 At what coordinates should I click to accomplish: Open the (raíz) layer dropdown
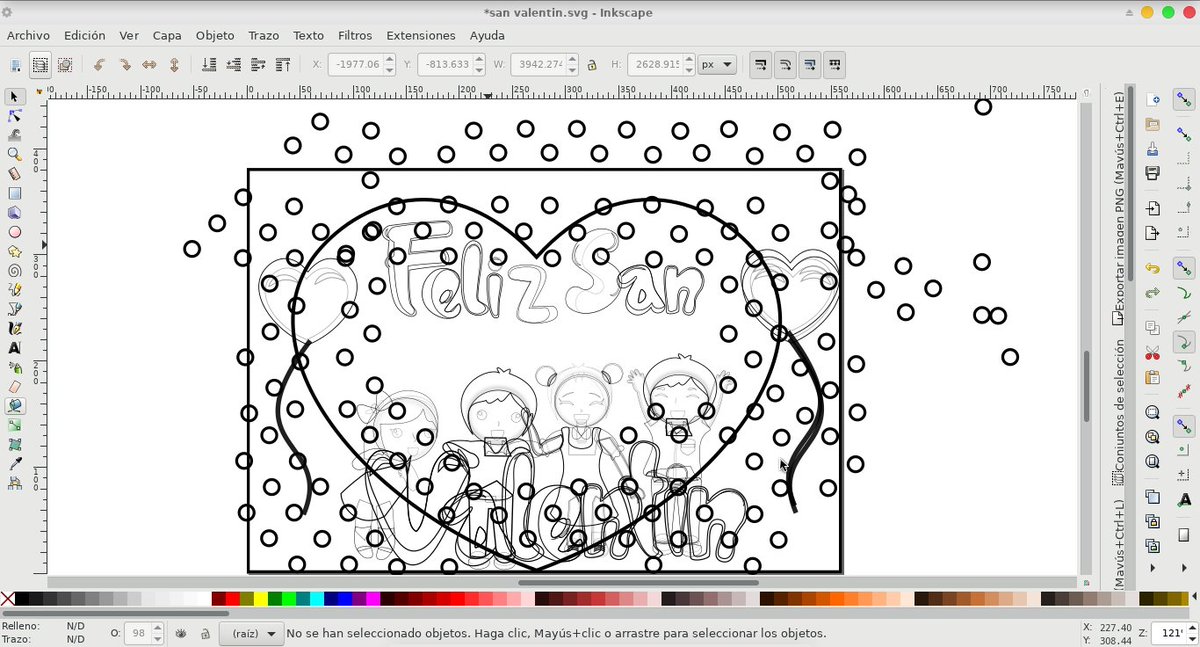click(x=252, y=633)
